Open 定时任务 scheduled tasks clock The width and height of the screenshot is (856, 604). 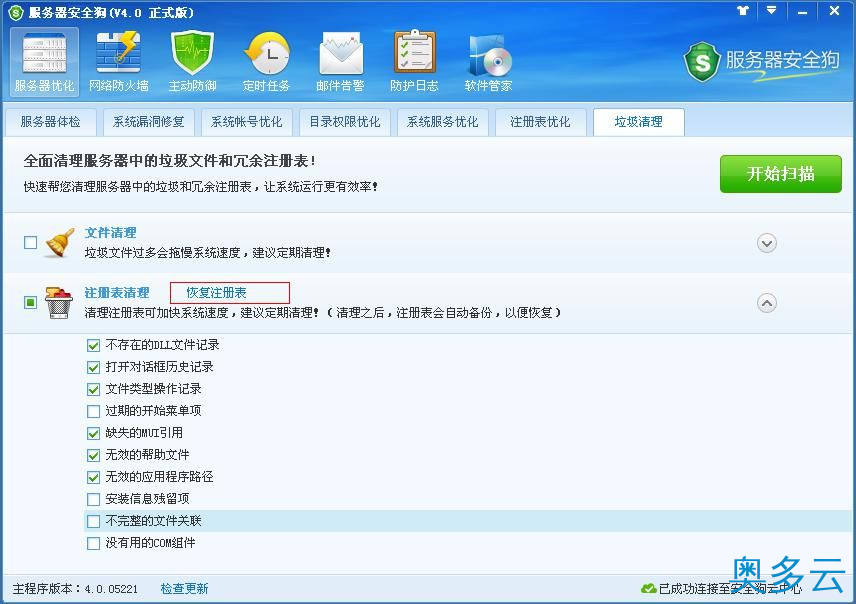[x=266, y=62]
